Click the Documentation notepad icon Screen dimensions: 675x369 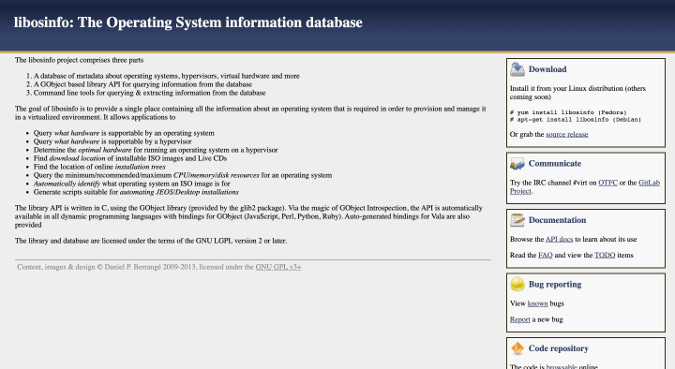[x=517, y=220]
